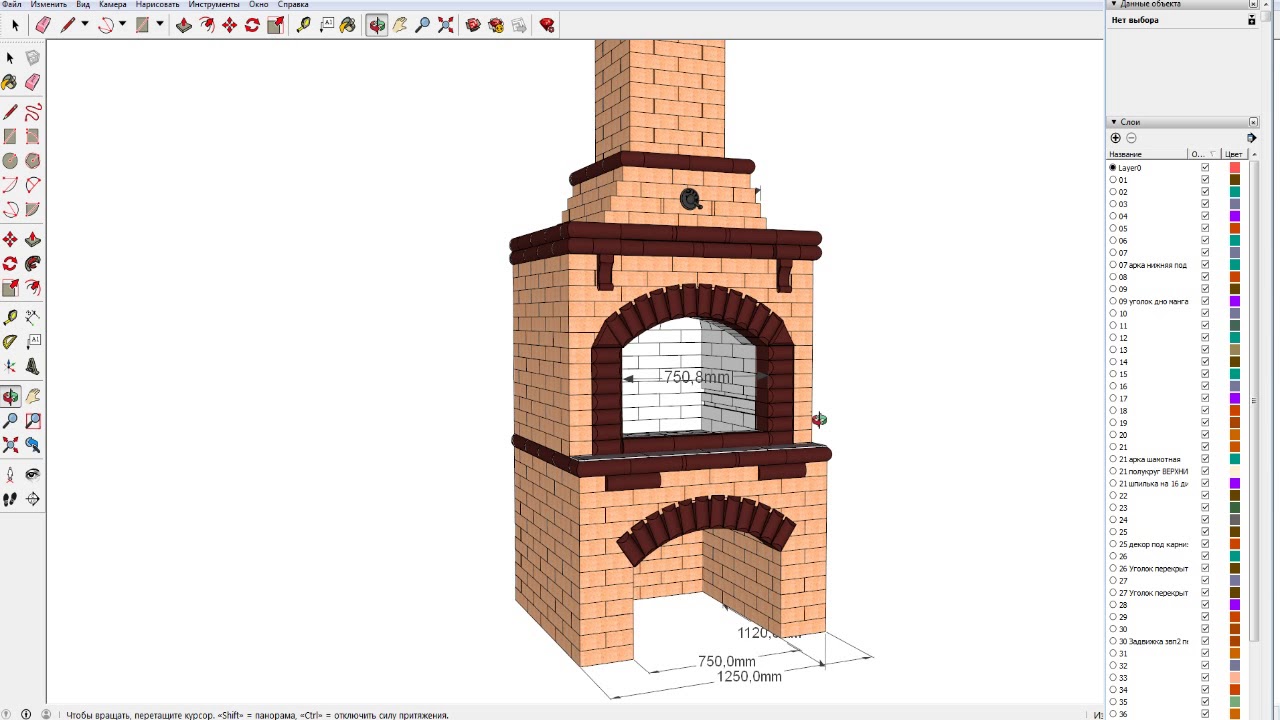Viewport: 1280px width, 720px height.
Task: Make layer 25 the active layer
Action: pyautogui.click(x=1113, y=532)
